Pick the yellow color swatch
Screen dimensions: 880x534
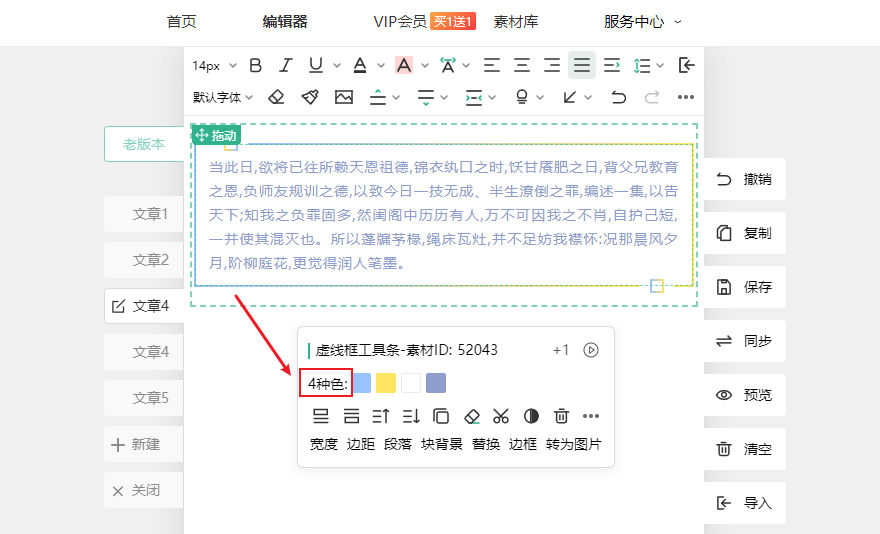click(x=386, y=384)
